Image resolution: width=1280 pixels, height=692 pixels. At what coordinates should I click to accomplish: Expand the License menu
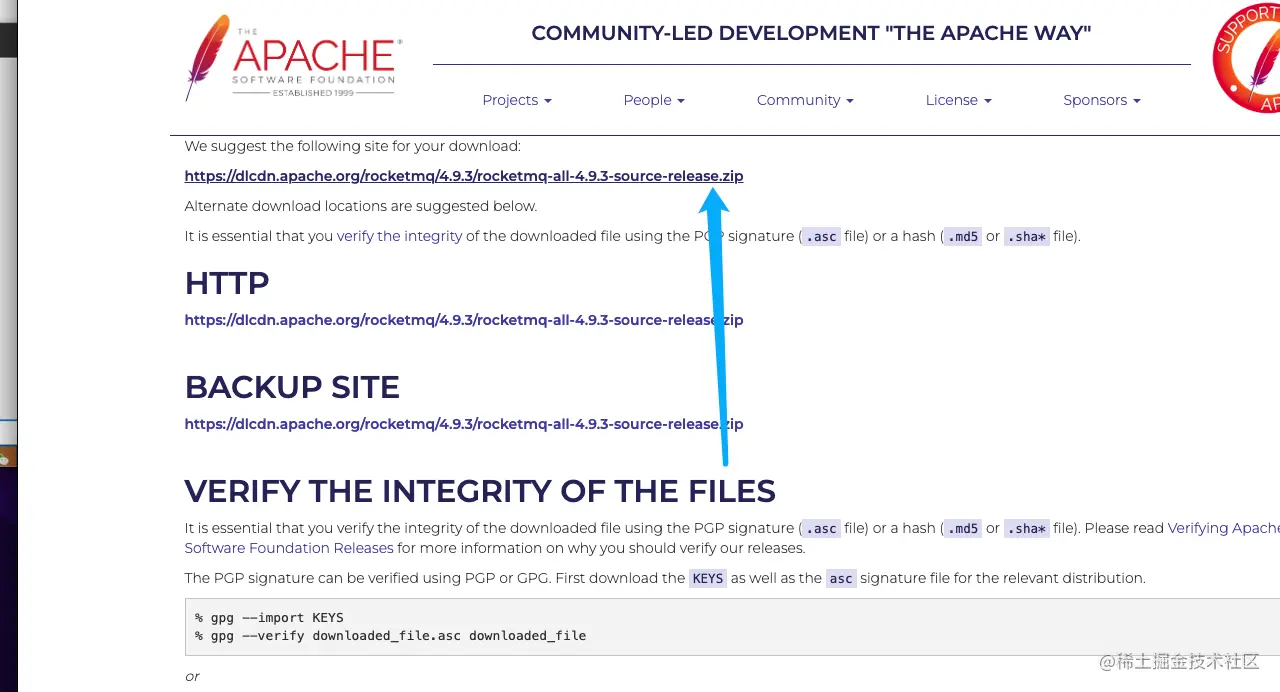point(958,100)
